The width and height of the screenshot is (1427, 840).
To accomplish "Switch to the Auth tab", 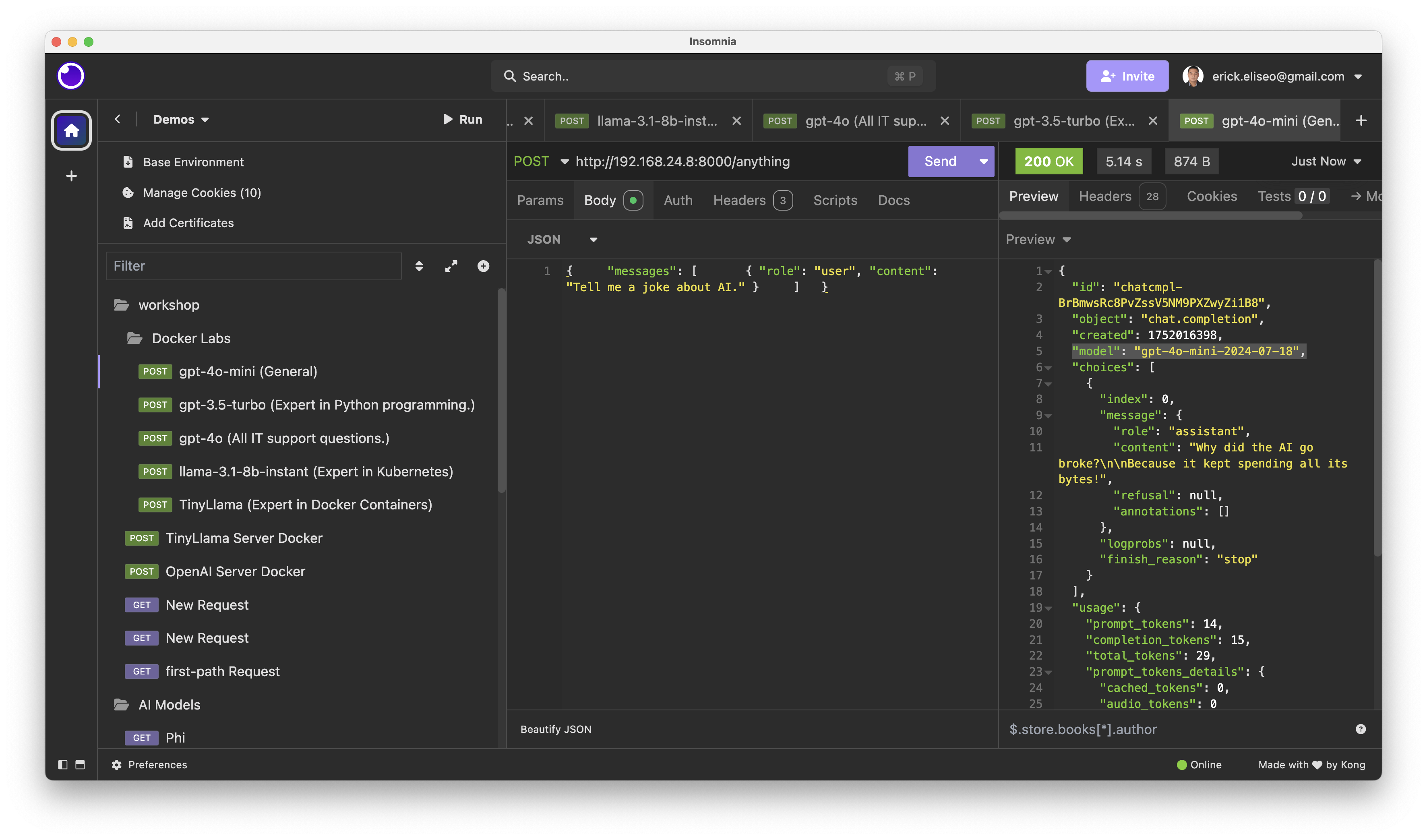I will click(x=678, y=200).
